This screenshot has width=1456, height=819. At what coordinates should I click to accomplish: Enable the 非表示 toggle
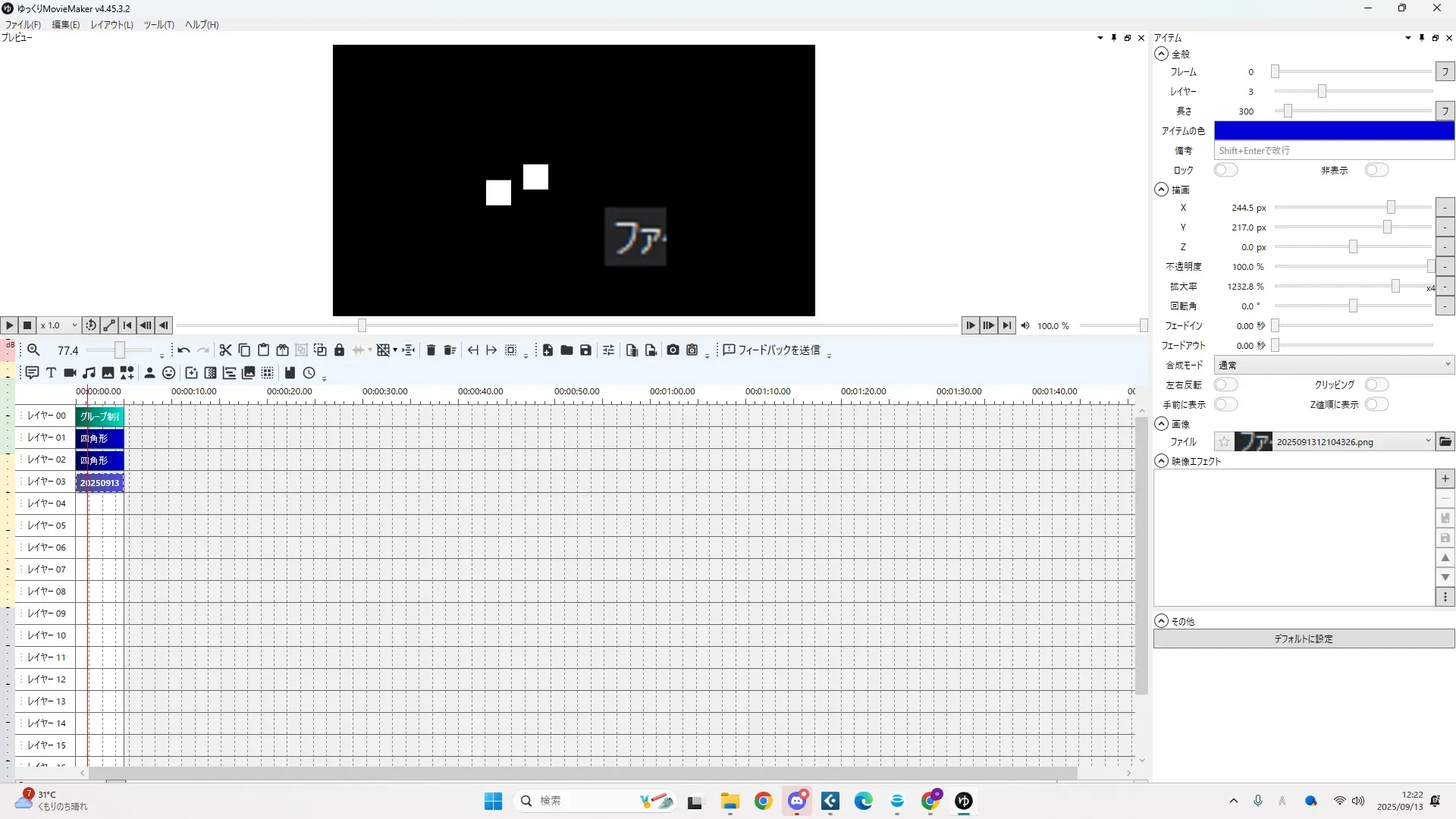(x=1376, y=170)
